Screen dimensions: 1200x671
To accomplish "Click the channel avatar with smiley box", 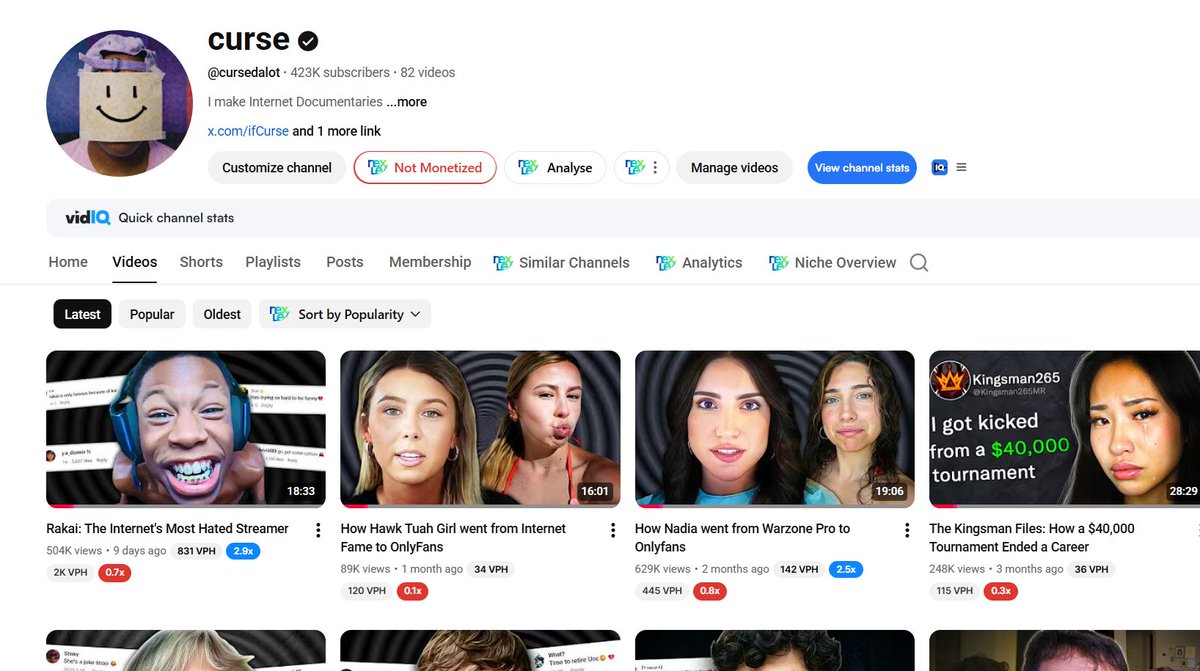I will click(x=119, y=103).
